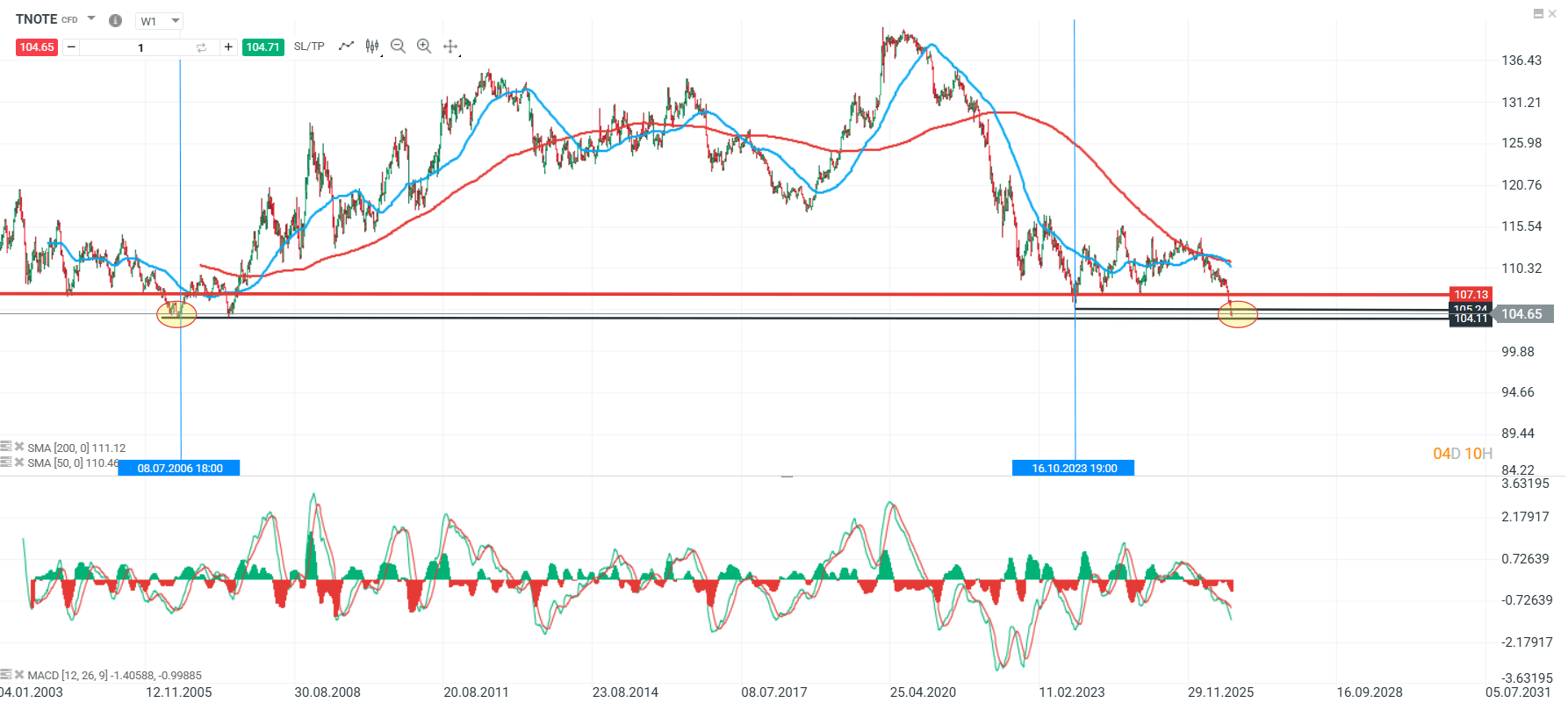
Task: Remove the MACD indicator
Action: pos(19,674)
